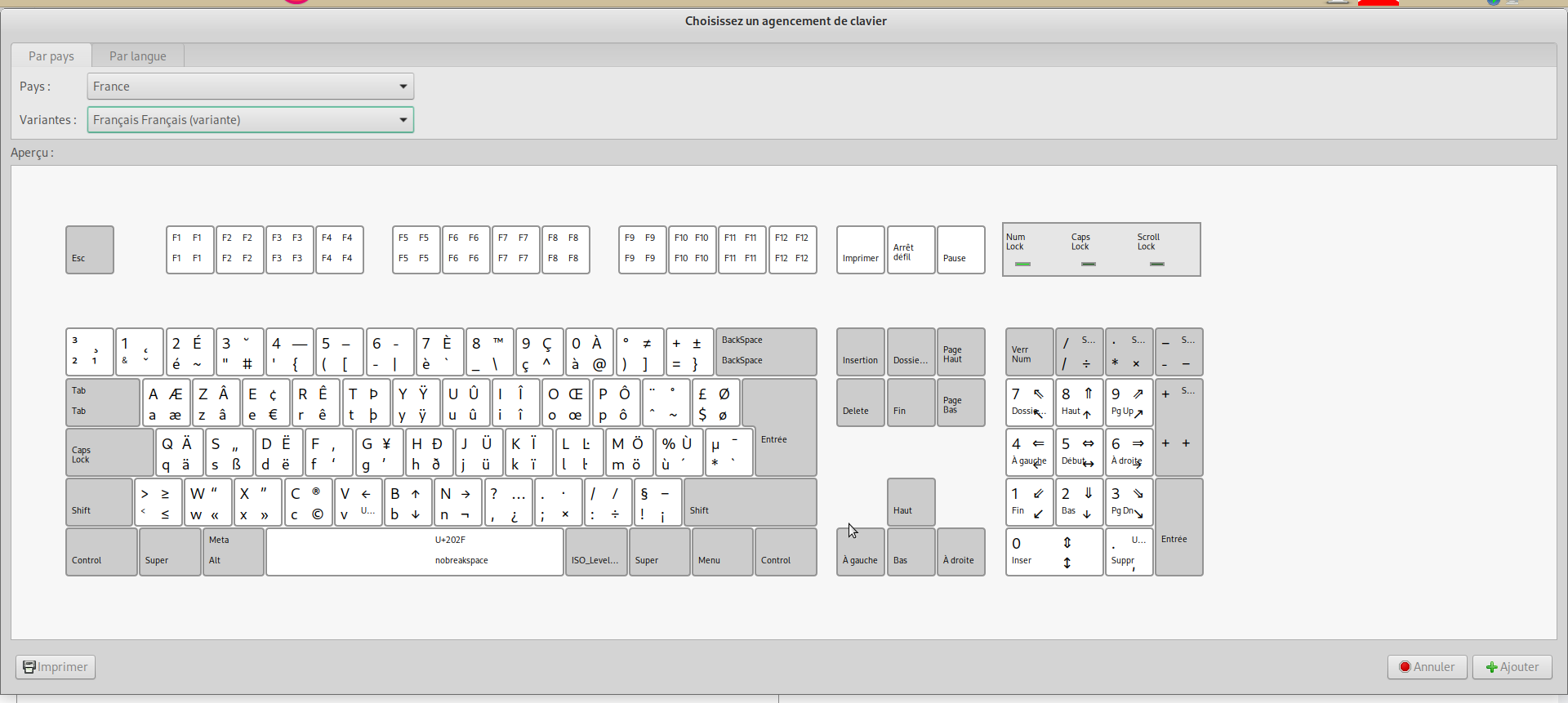Expand the Variantes combo box

tap(250, 120)
